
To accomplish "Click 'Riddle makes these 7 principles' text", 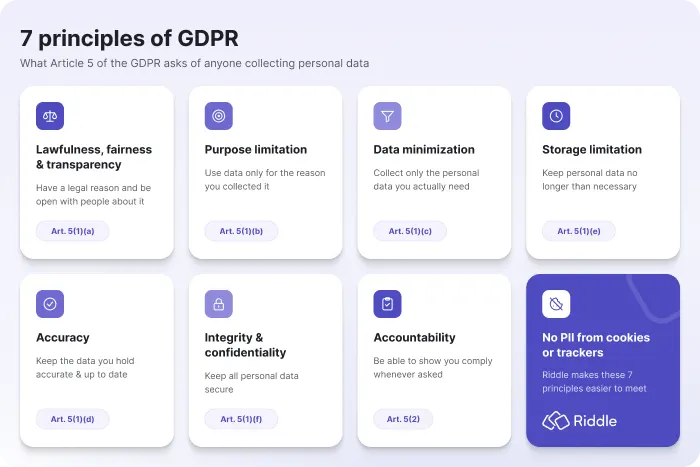I will click(594, 382).
